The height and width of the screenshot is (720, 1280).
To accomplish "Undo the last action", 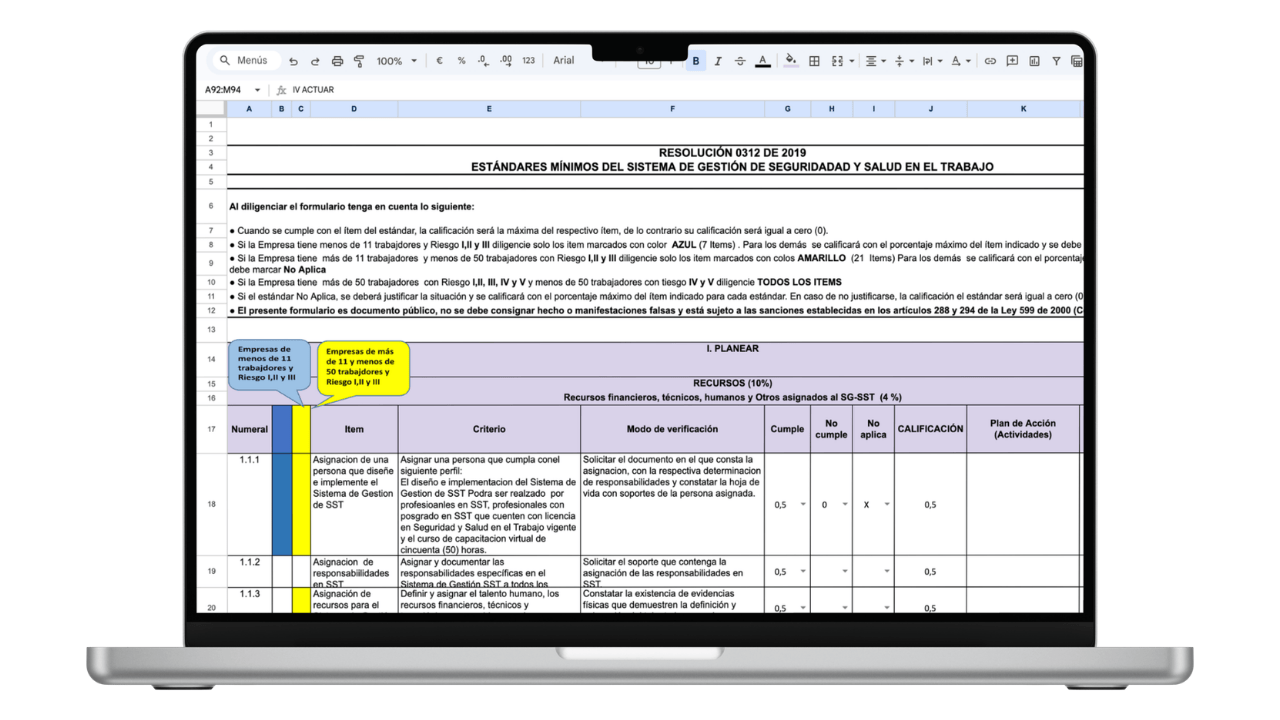I will (293, 60).
